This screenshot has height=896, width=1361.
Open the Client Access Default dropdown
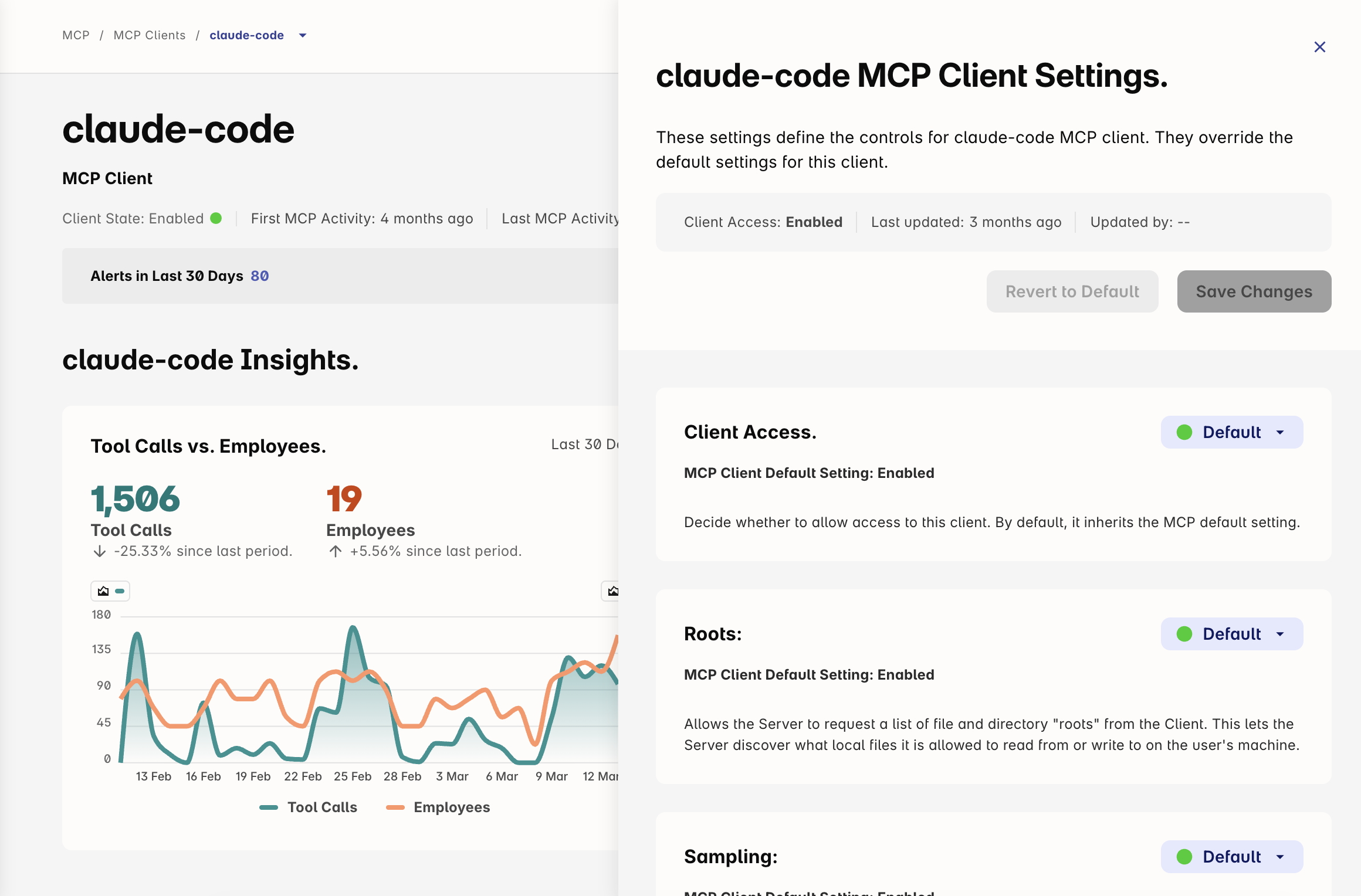click(1232, 432)
